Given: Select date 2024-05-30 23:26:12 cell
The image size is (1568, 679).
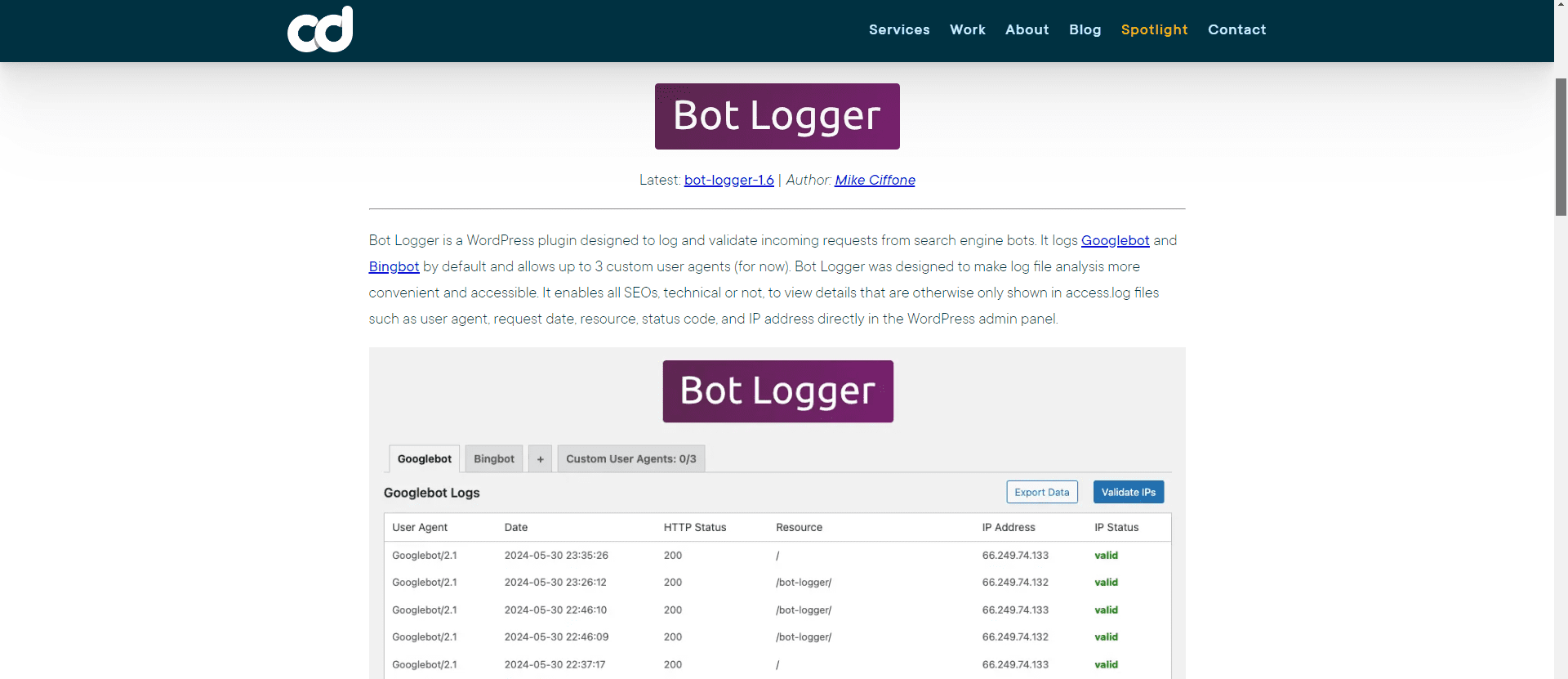Looking at the screenshot, I should pos(555,583).
